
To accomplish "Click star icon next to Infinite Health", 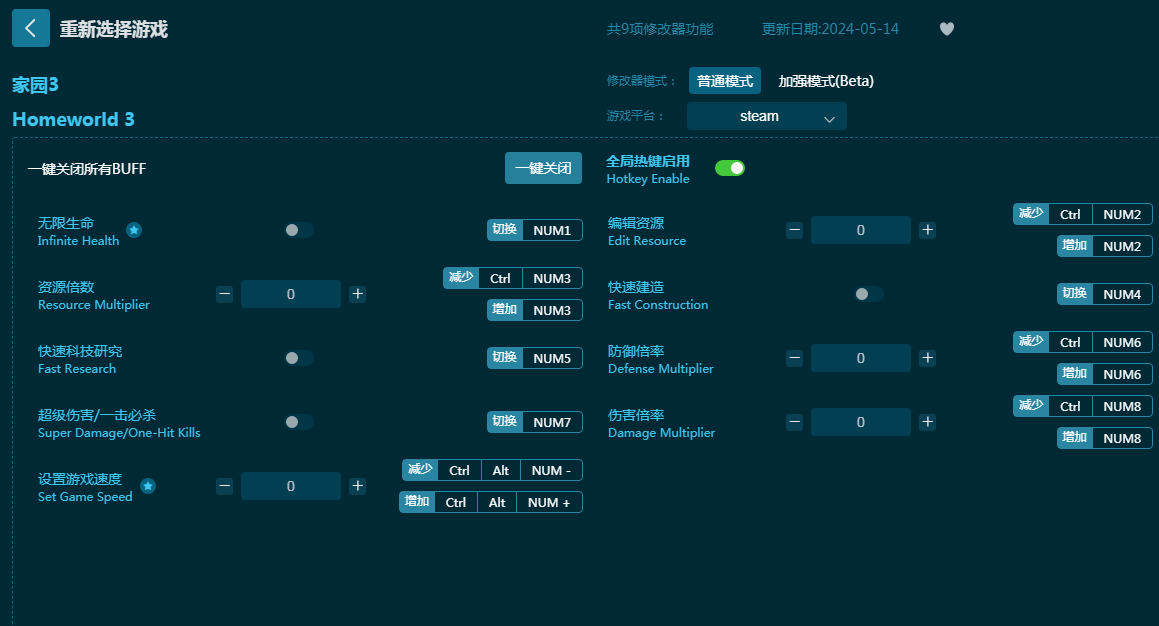I will pyautogui.click(x=134, y=230).
